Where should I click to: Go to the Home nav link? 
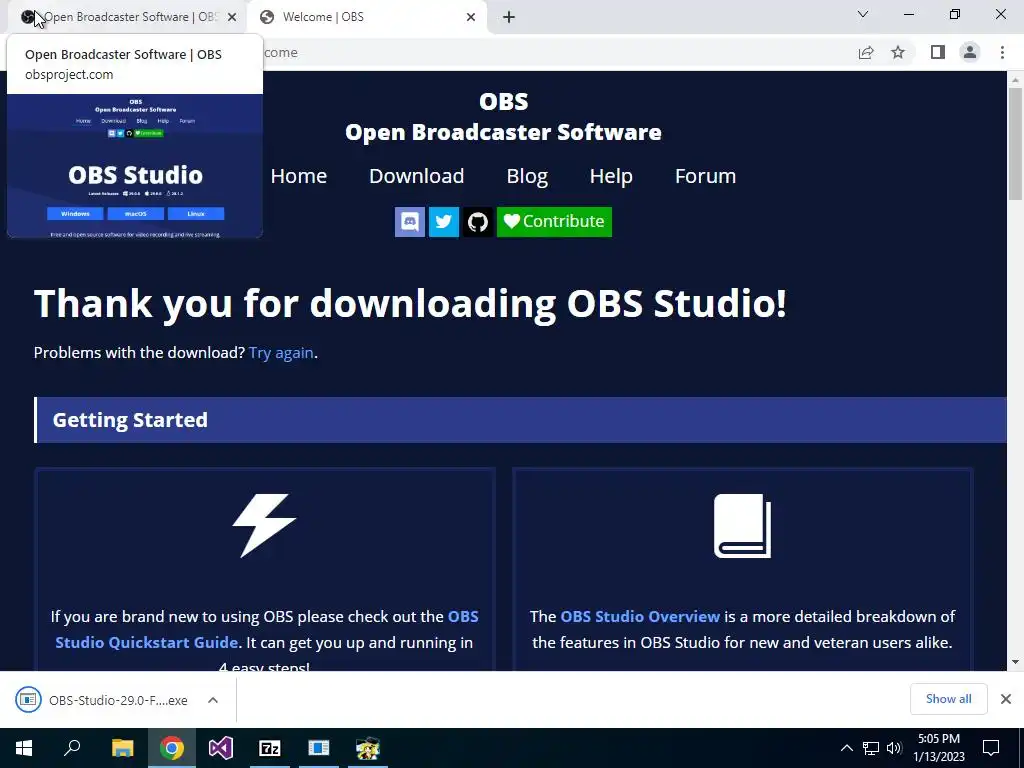[298, 176]
